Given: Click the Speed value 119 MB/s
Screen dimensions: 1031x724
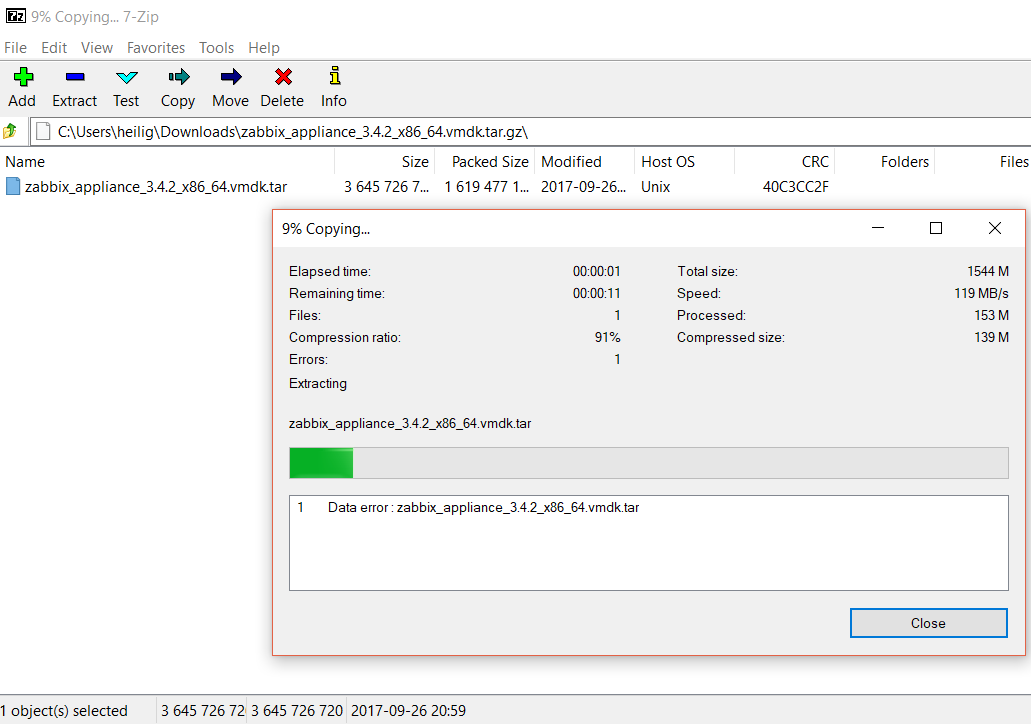Looking at the screenshot, I should [982, 293].
